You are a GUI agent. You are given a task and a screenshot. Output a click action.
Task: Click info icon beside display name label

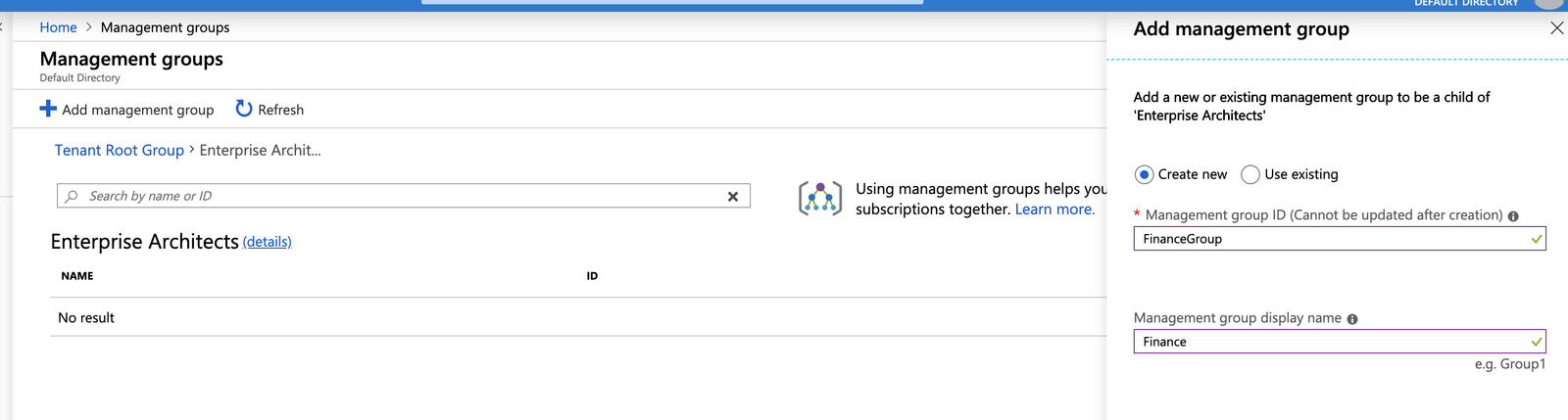coord(1352,319)
